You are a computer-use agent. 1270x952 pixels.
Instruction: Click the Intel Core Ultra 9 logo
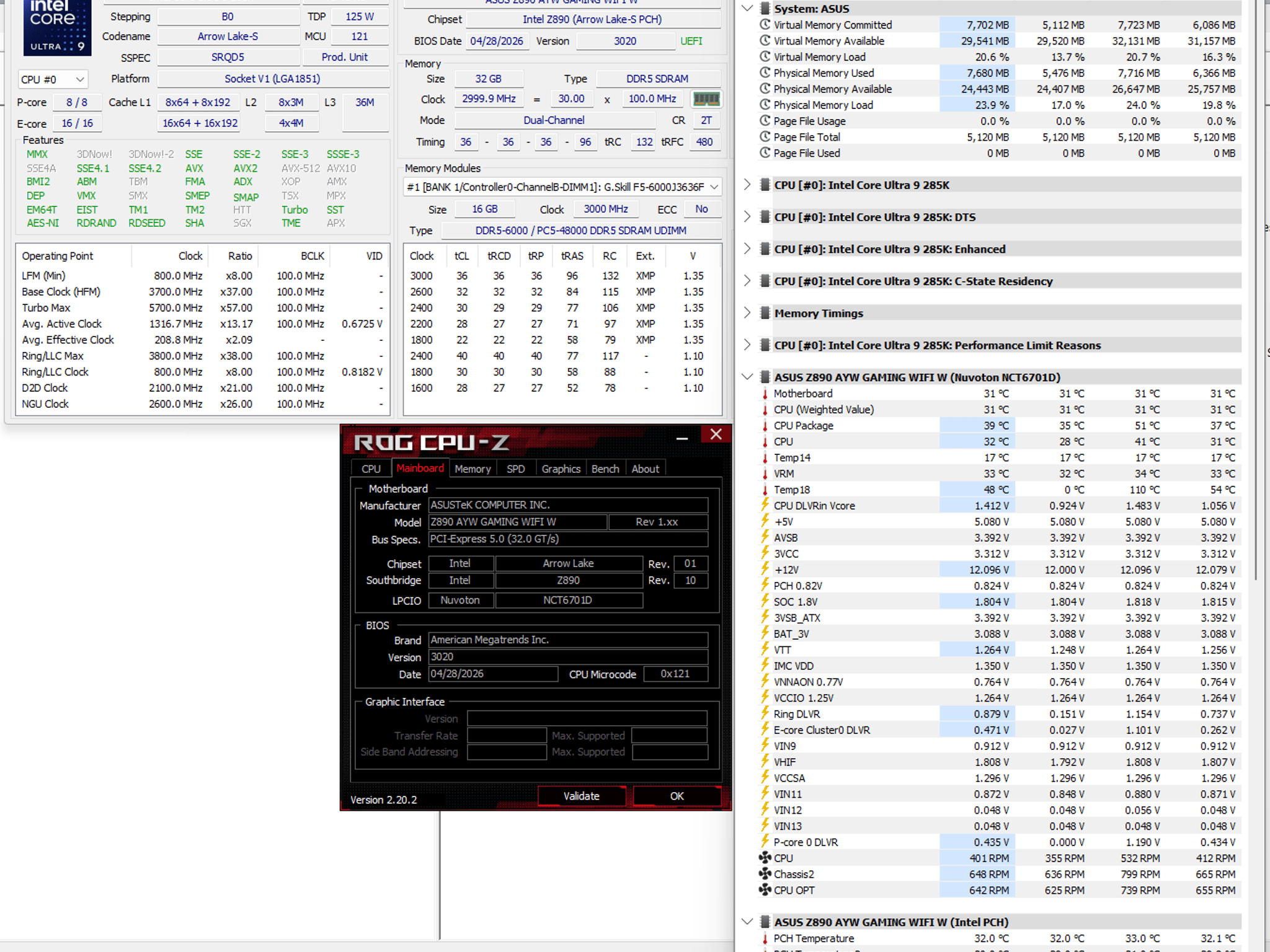coord(58,28)
